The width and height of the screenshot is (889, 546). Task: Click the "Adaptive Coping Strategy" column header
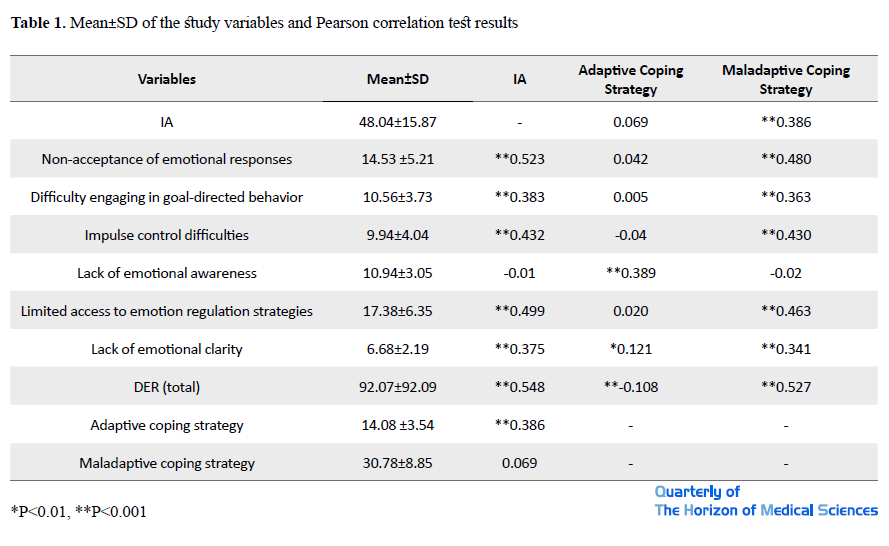pyautogui.click(x=631, y=80)
